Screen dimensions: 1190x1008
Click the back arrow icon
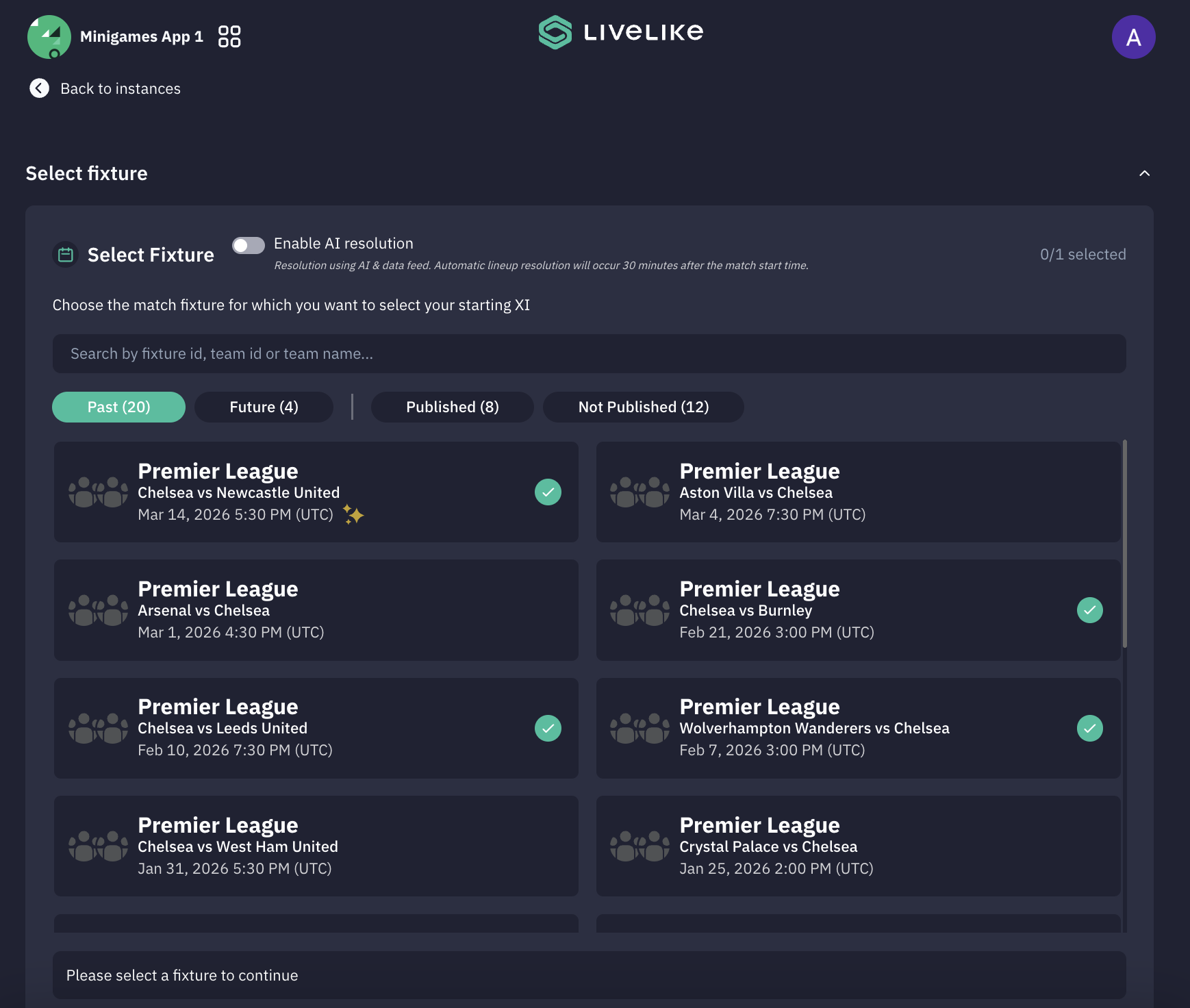point(39,88)
